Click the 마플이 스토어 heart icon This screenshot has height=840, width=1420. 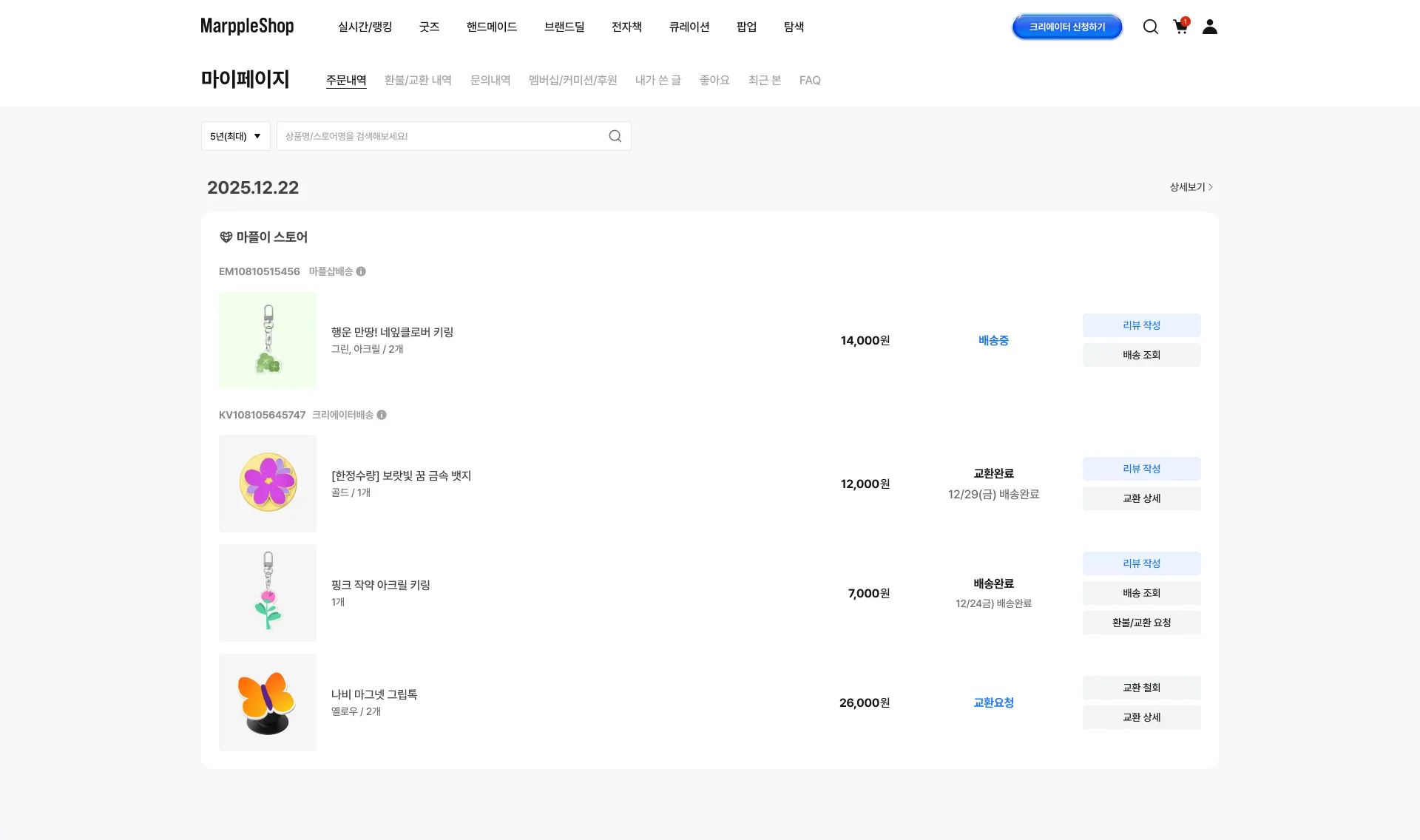(x=226, y=237)
